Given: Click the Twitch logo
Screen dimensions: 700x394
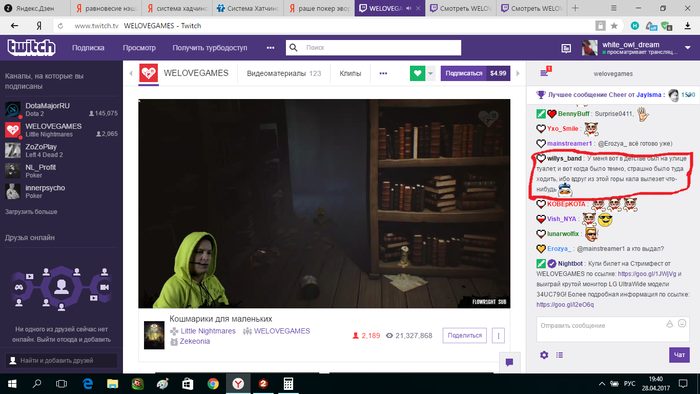Looking at the screenshot, I should coord(31,47).
